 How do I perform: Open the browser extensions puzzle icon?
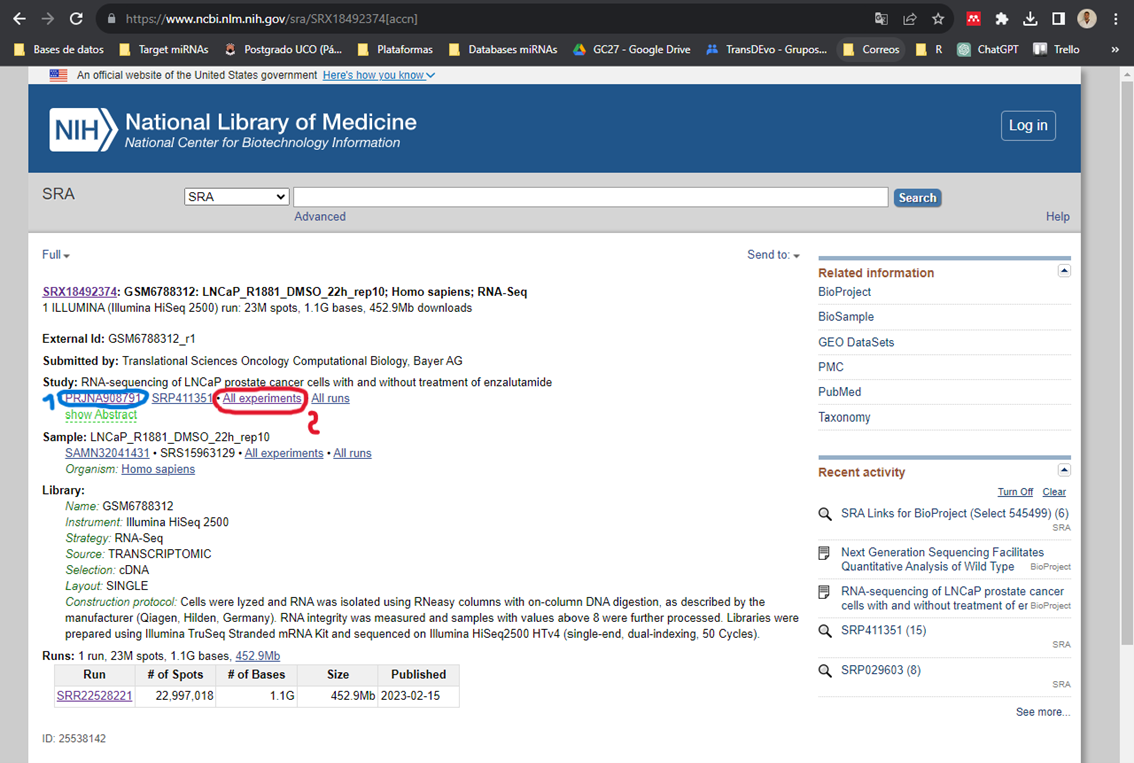coord(1002,19)
